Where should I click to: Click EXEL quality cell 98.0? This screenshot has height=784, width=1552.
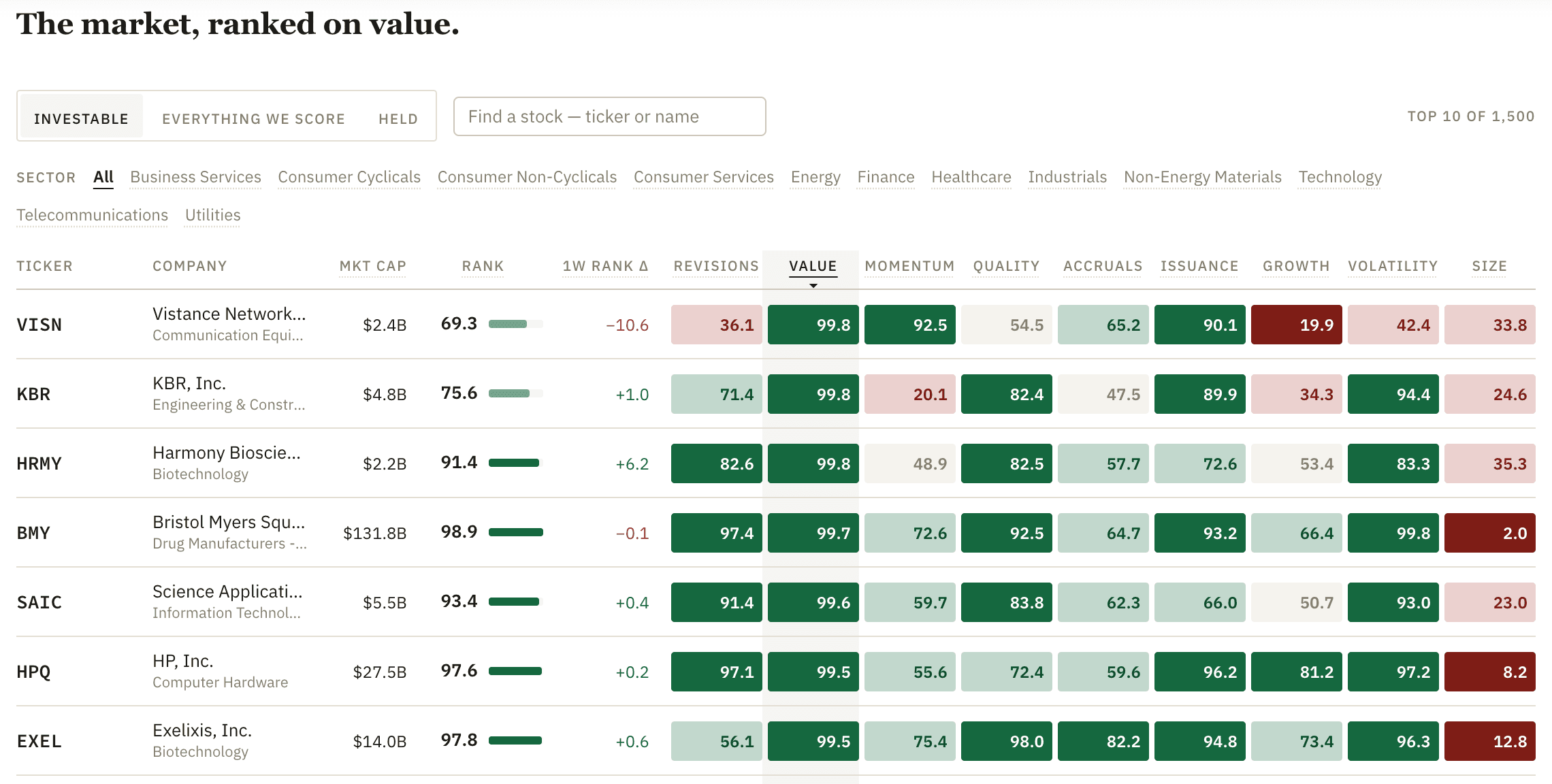tap(1006, 741)
